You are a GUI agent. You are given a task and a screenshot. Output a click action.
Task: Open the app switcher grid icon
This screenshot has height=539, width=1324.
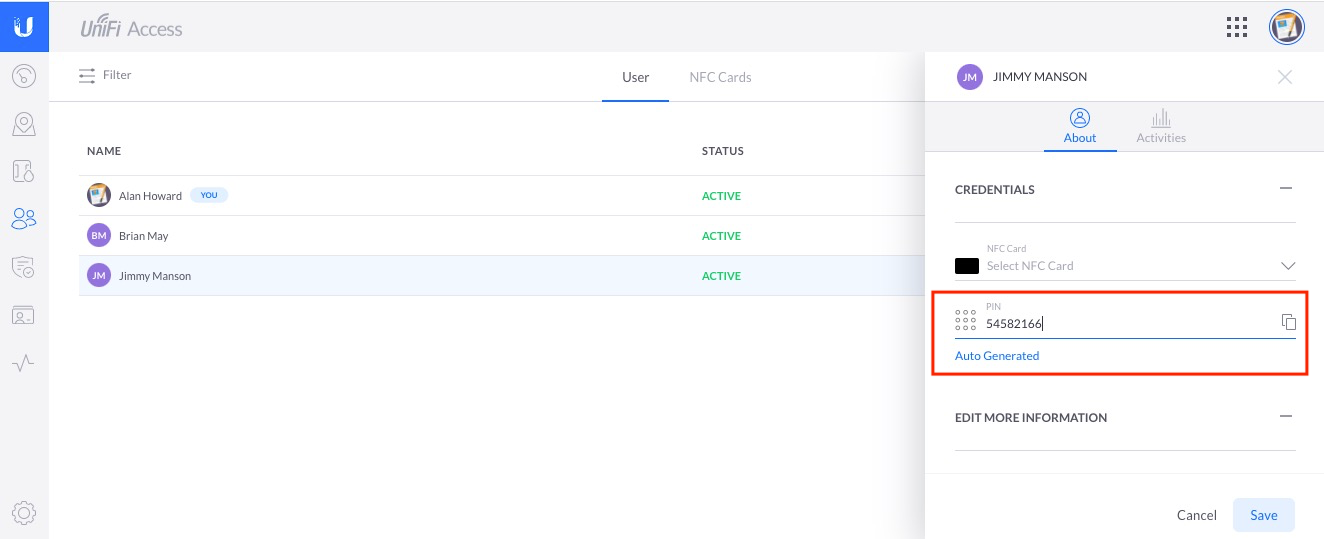point(1237,27)
